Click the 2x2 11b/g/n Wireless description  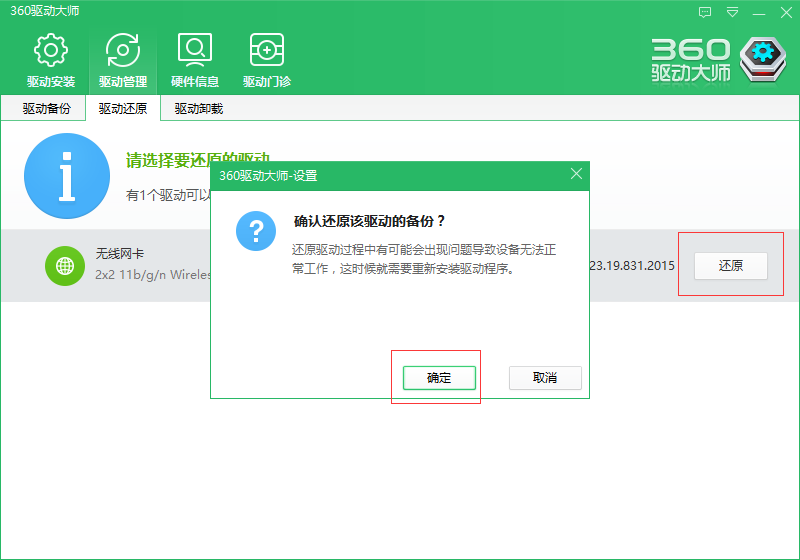153,274
